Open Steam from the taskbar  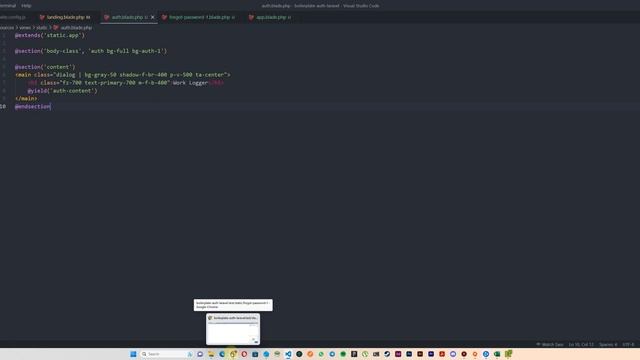coord(387,354)
